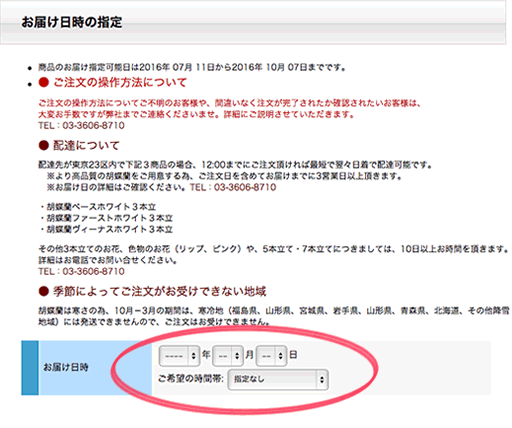The height and width of the screenshot is (428, 512).
Task: Click the 年 label after the year selector
Action: [206, 355]
